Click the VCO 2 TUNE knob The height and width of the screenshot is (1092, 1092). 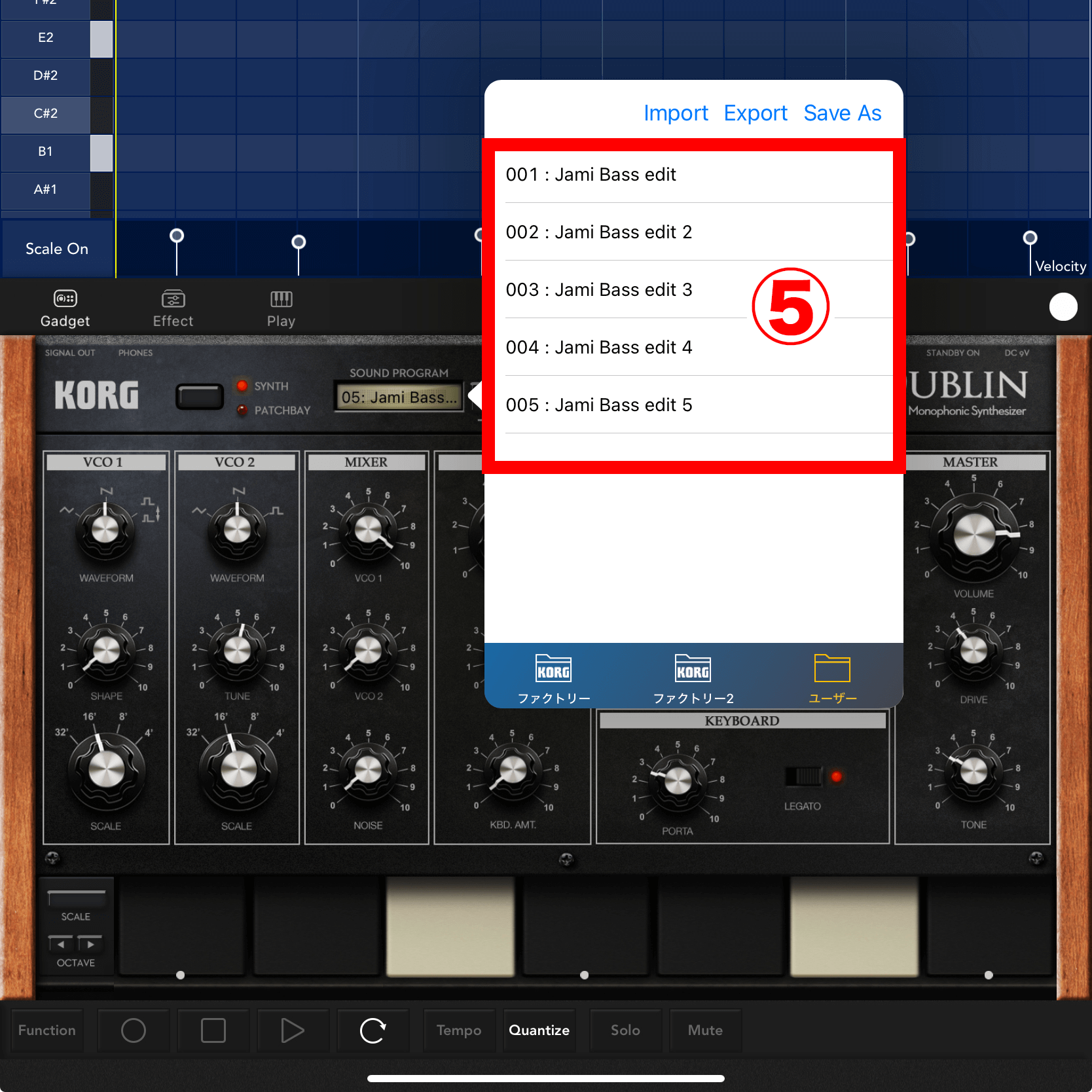point(237,651)
